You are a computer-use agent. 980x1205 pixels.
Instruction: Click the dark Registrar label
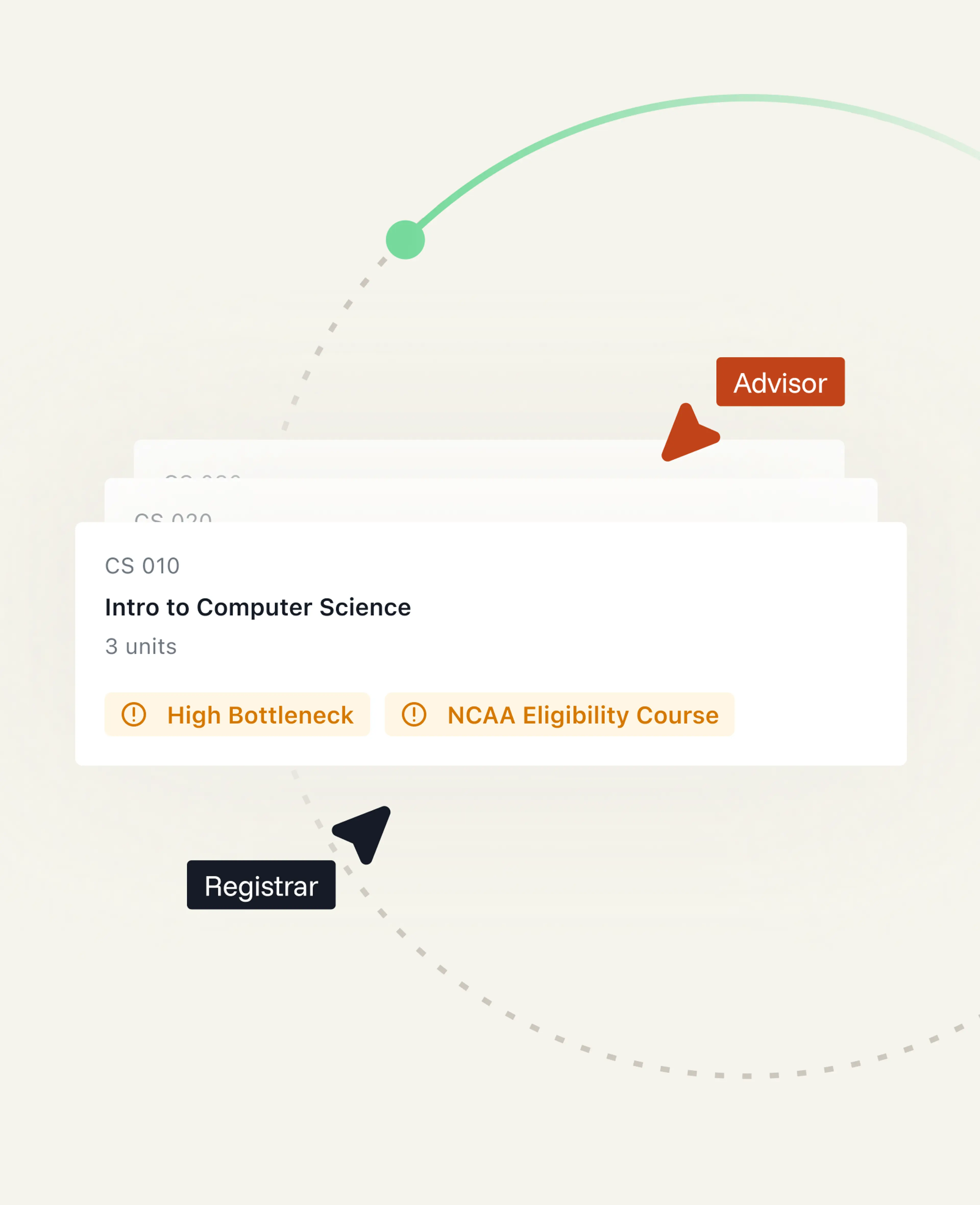[261, 885]
